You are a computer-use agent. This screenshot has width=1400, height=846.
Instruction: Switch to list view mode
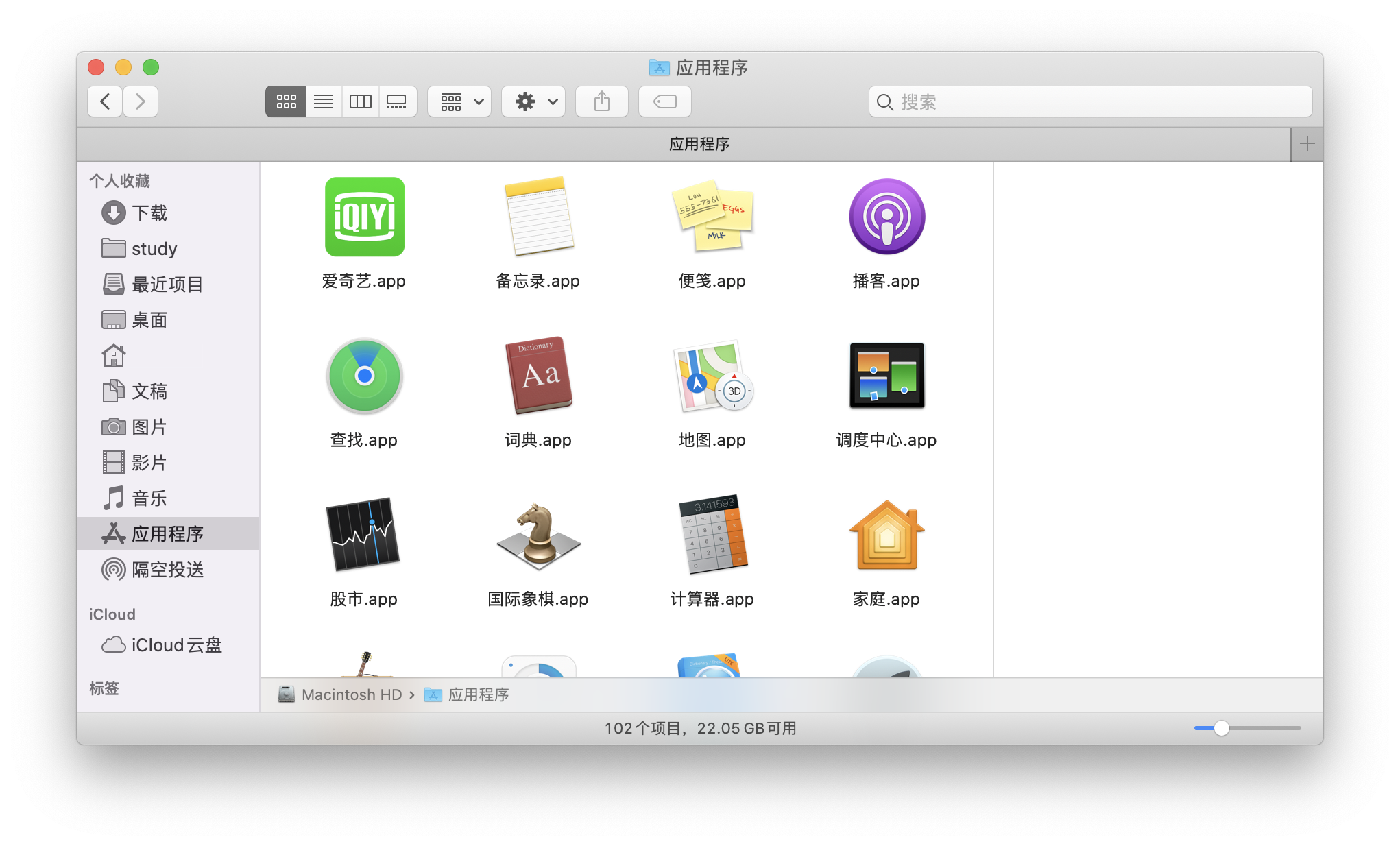click(x=324, y=102)
